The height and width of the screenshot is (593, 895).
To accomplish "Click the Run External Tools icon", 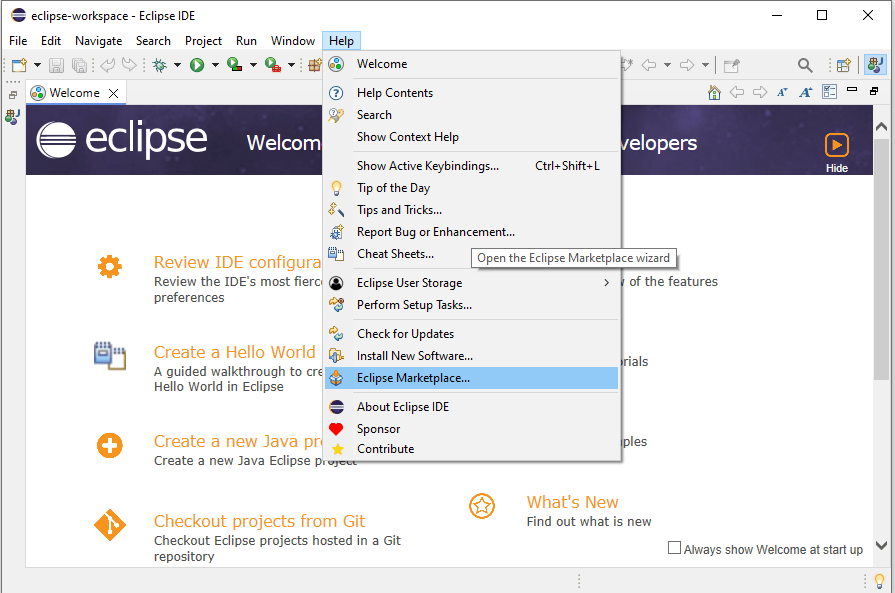I will point(273,65).
